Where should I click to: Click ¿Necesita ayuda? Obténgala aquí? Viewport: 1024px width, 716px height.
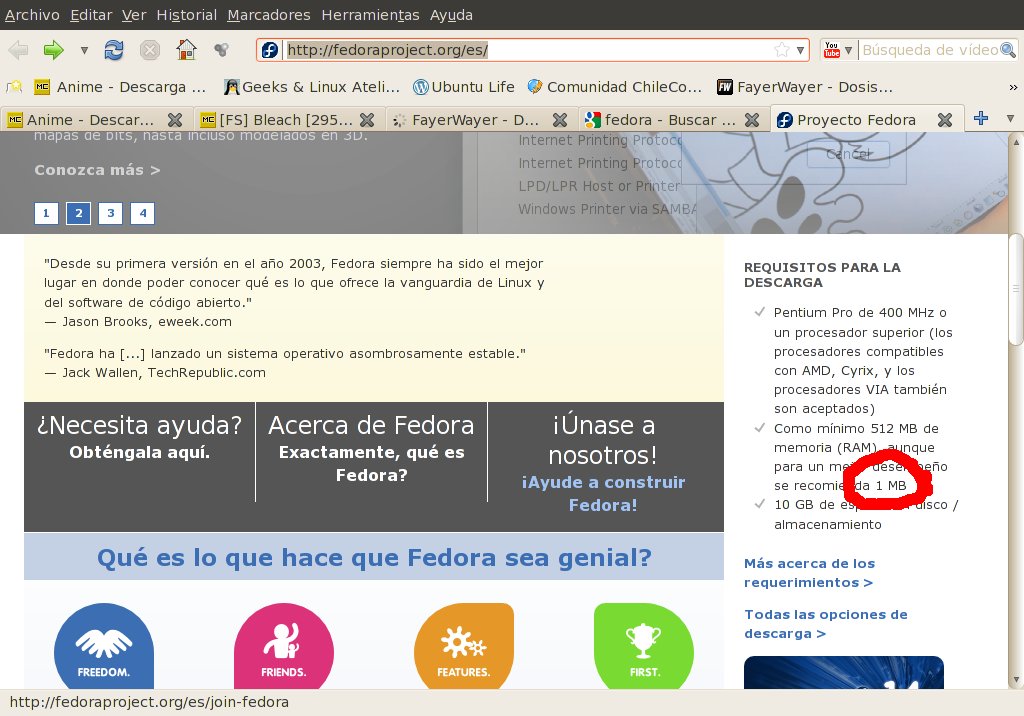pyautogui.click(x=140, y=437)
